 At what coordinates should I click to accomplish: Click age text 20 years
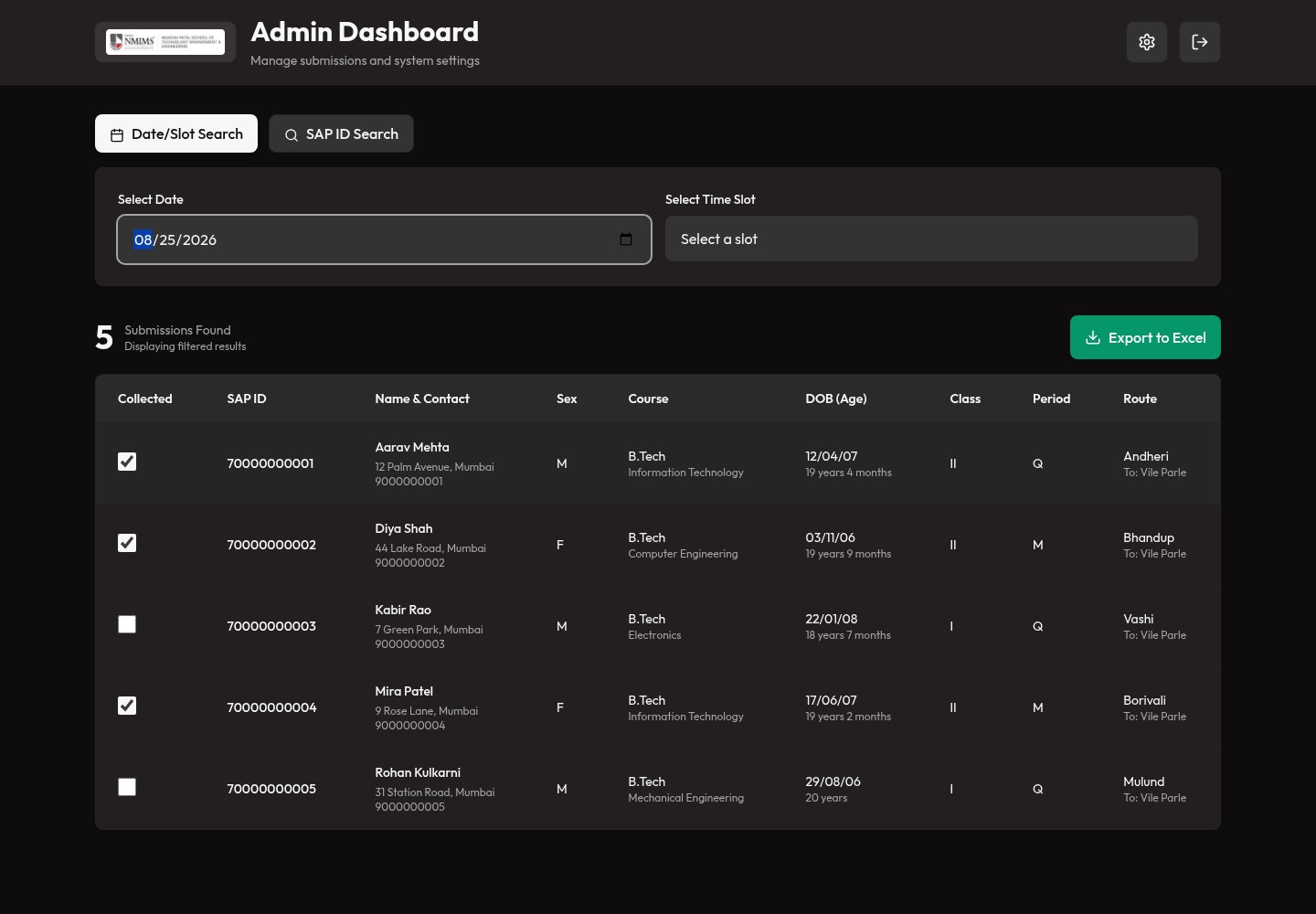[826, 798]
